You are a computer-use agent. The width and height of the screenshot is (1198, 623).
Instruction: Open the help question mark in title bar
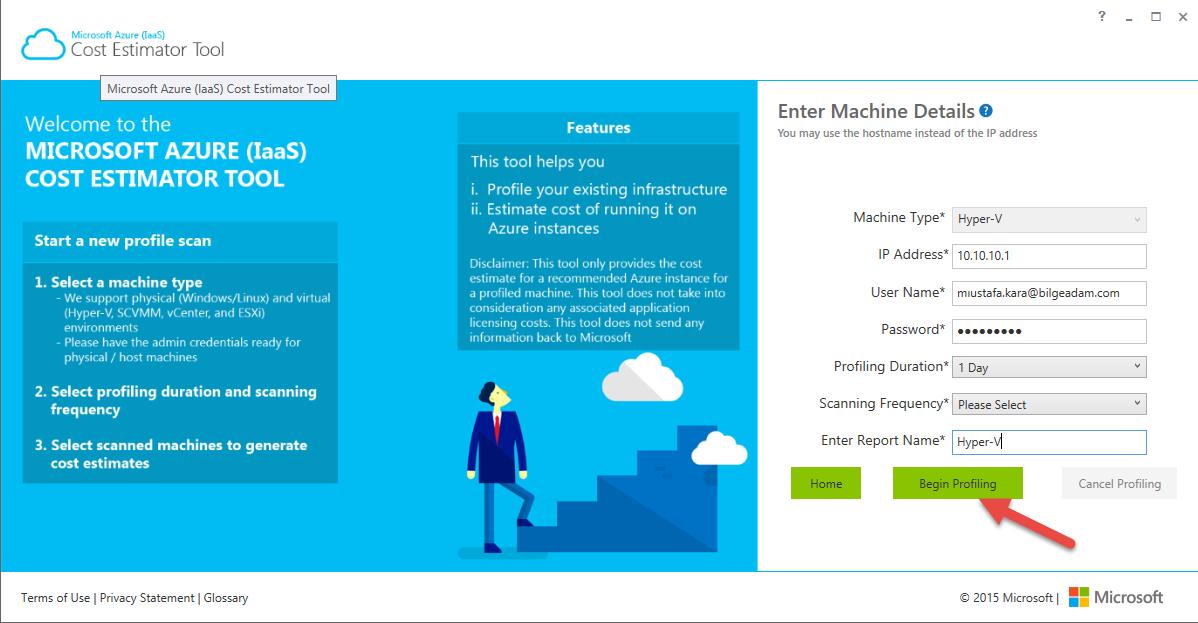(1102, 16)
